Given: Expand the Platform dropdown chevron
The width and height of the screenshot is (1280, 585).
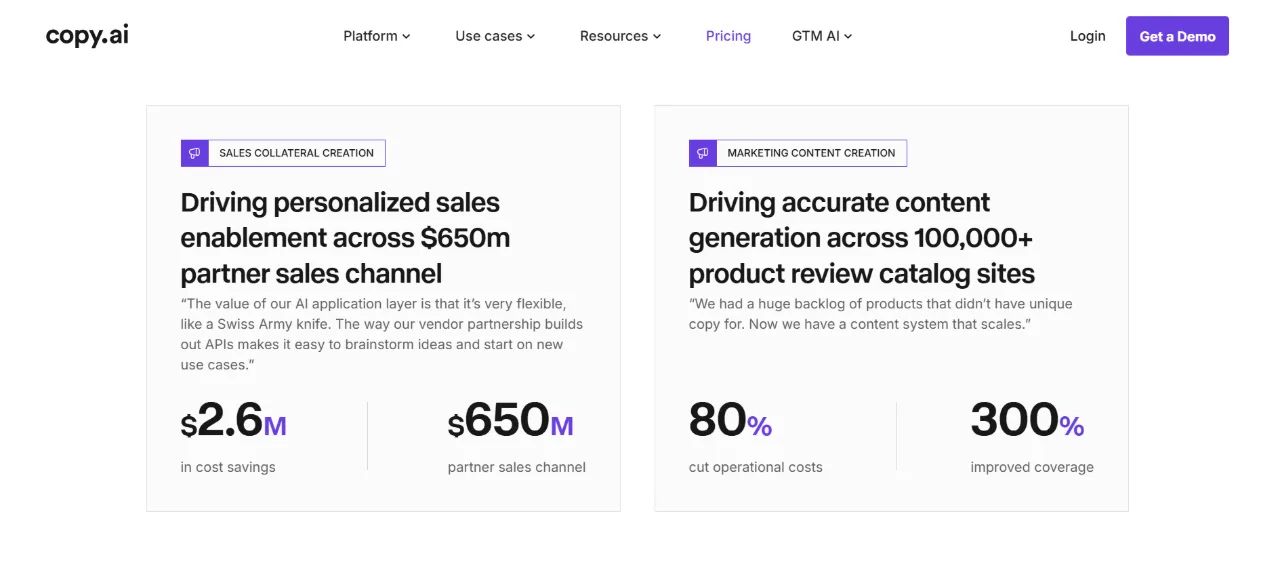Looking at the screenshot, I should pyautogui.click(x=406, y=37).
